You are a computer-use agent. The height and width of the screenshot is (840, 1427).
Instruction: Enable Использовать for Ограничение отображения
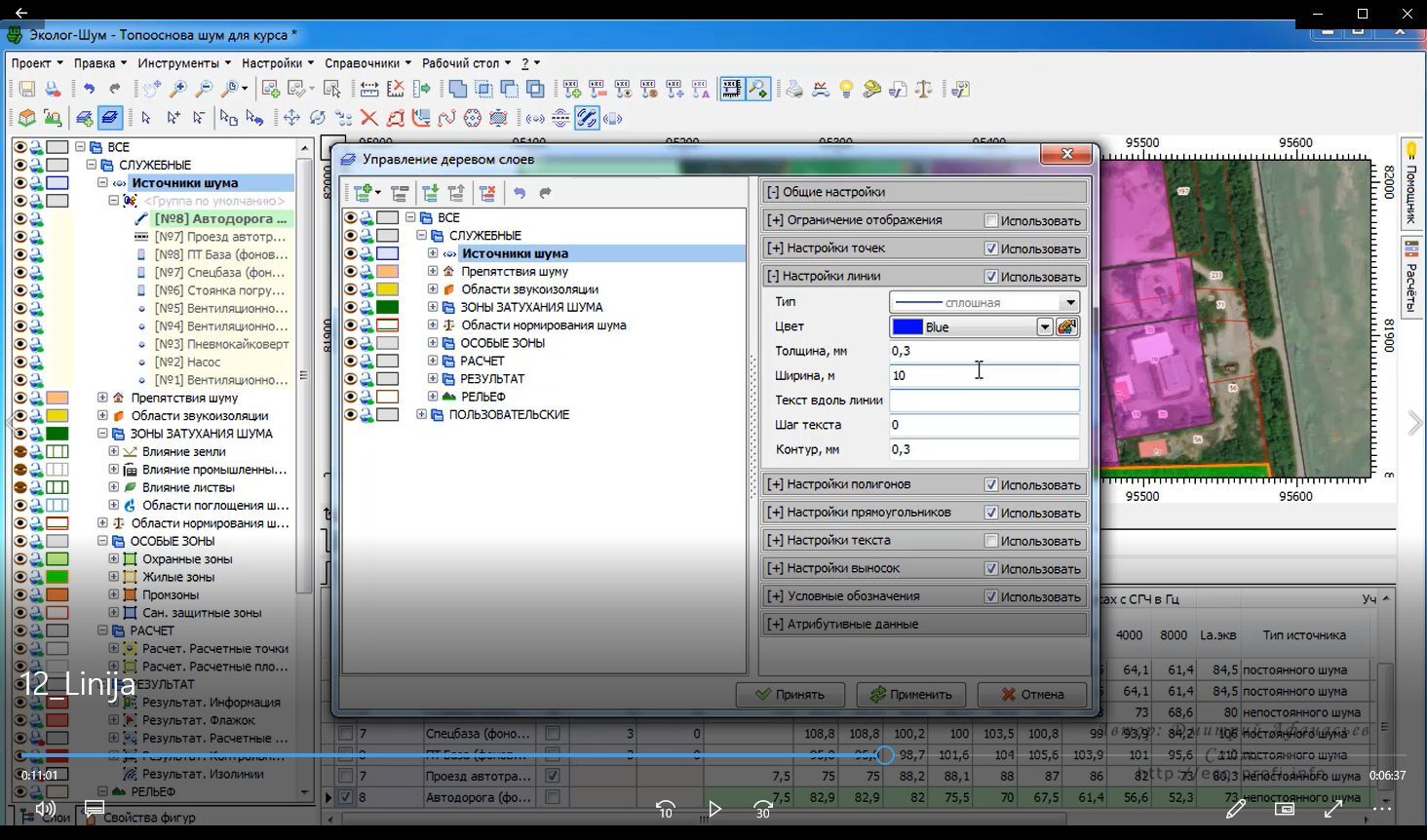click(x=991, y=220)
